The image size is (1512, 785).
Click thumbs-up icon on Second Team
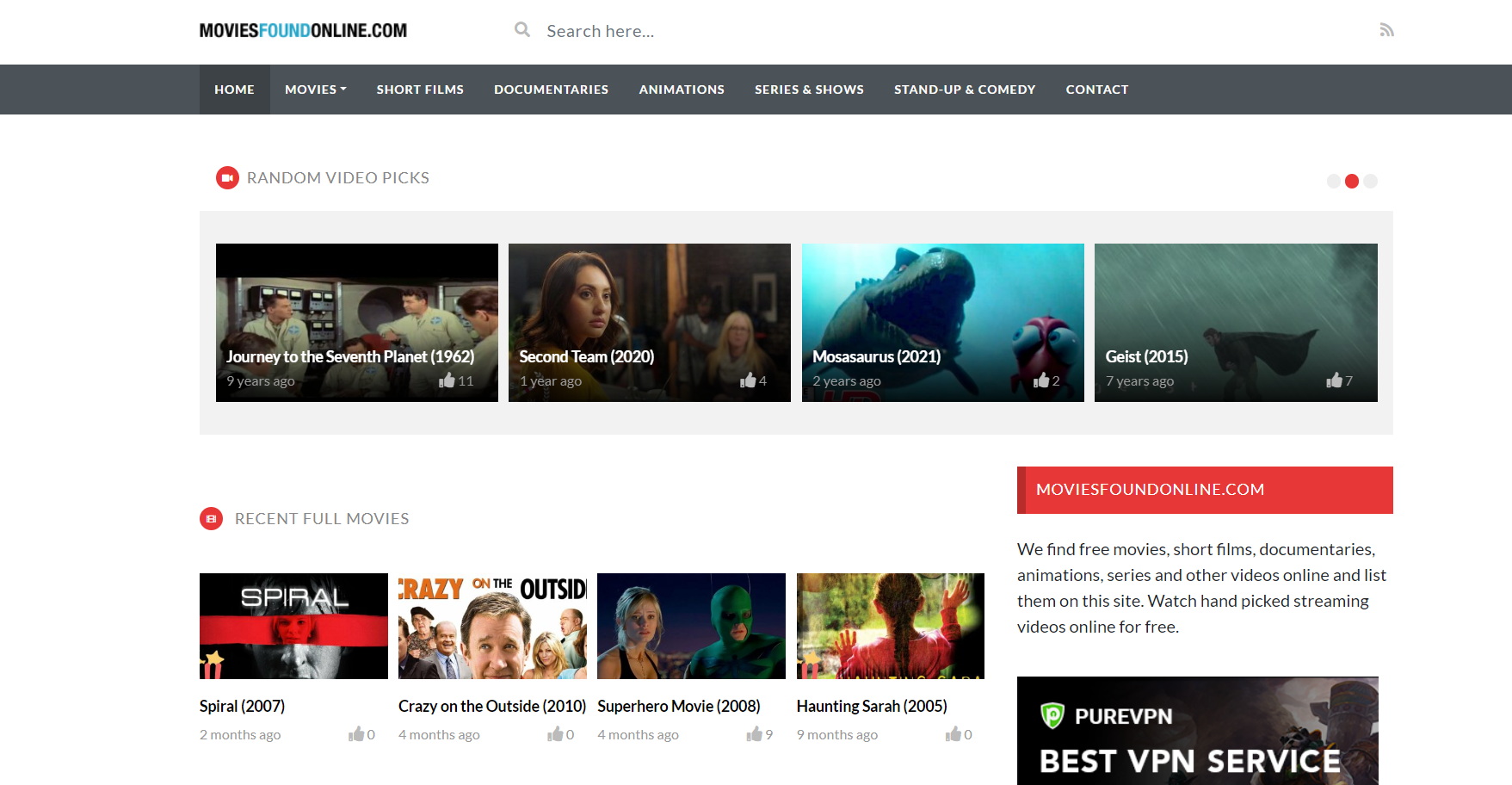pos(748,380)
